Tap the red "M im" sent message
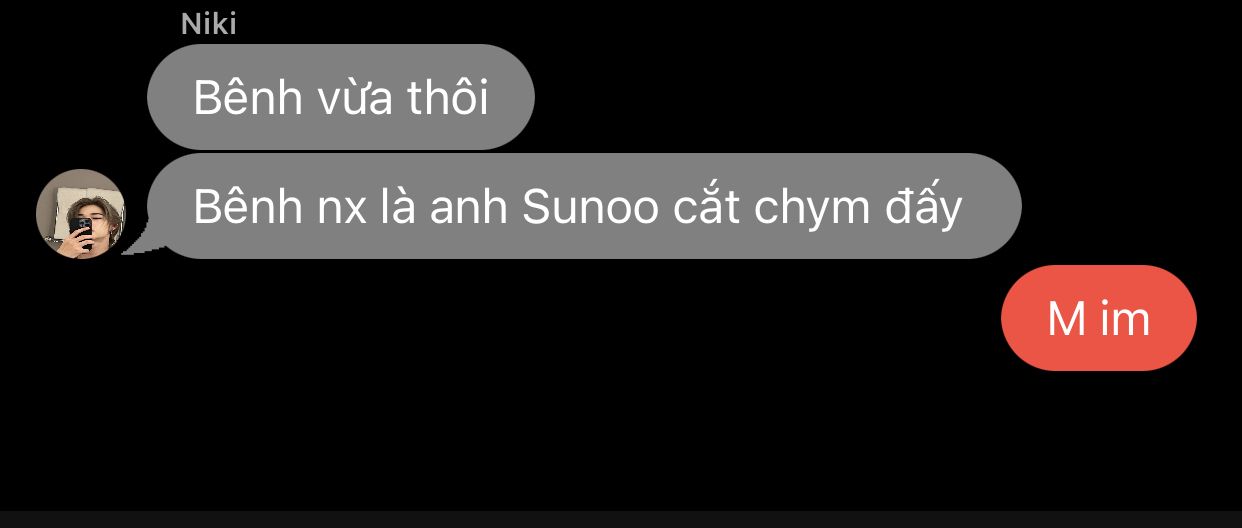Viewport: 1242px width, 528px height. pos(1099,318)
